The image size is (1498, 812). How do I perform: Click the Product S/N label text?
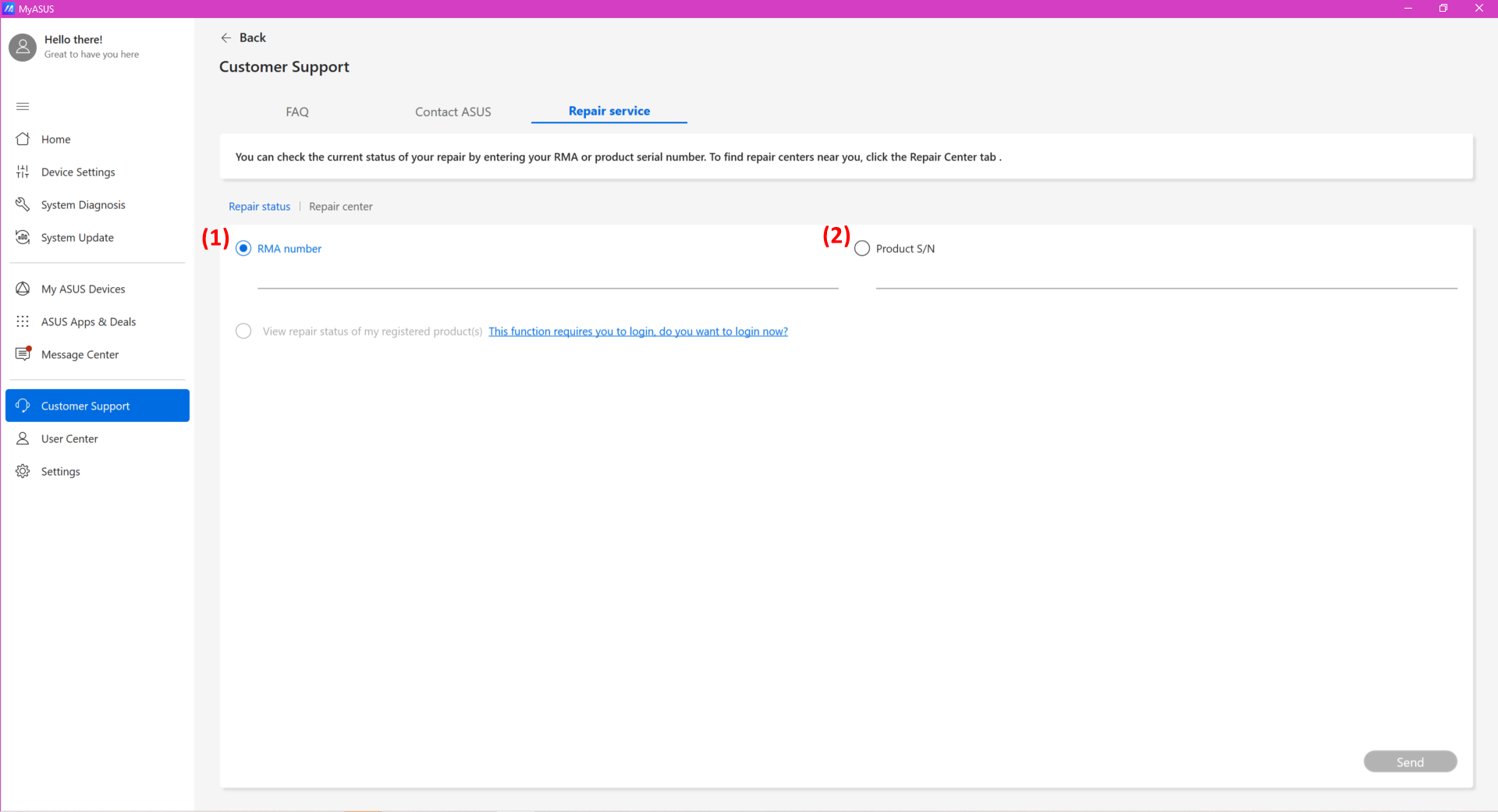[x=905, y=248]
